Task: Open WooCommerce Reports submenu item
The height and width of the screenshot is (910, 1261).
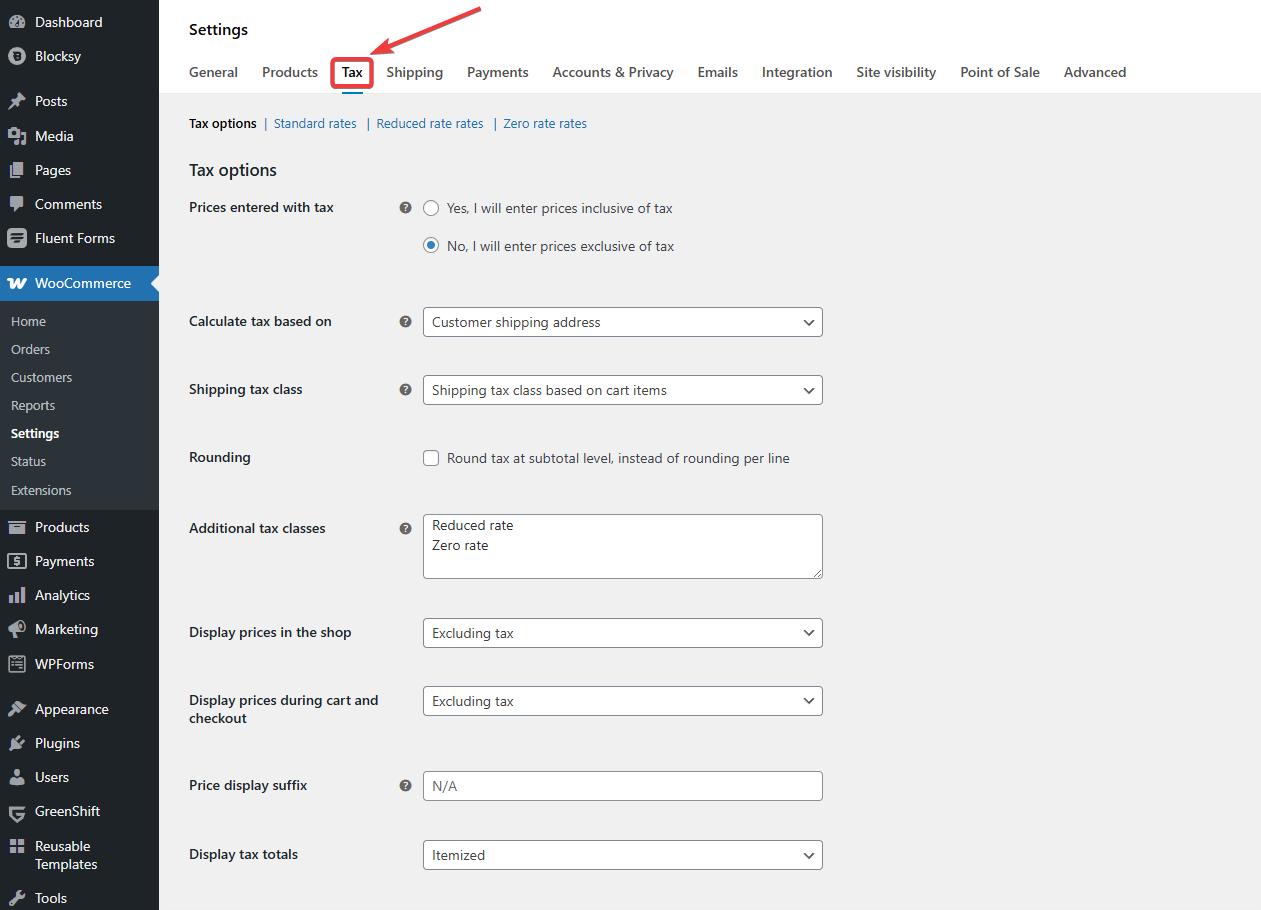Action: click(33, 405)
